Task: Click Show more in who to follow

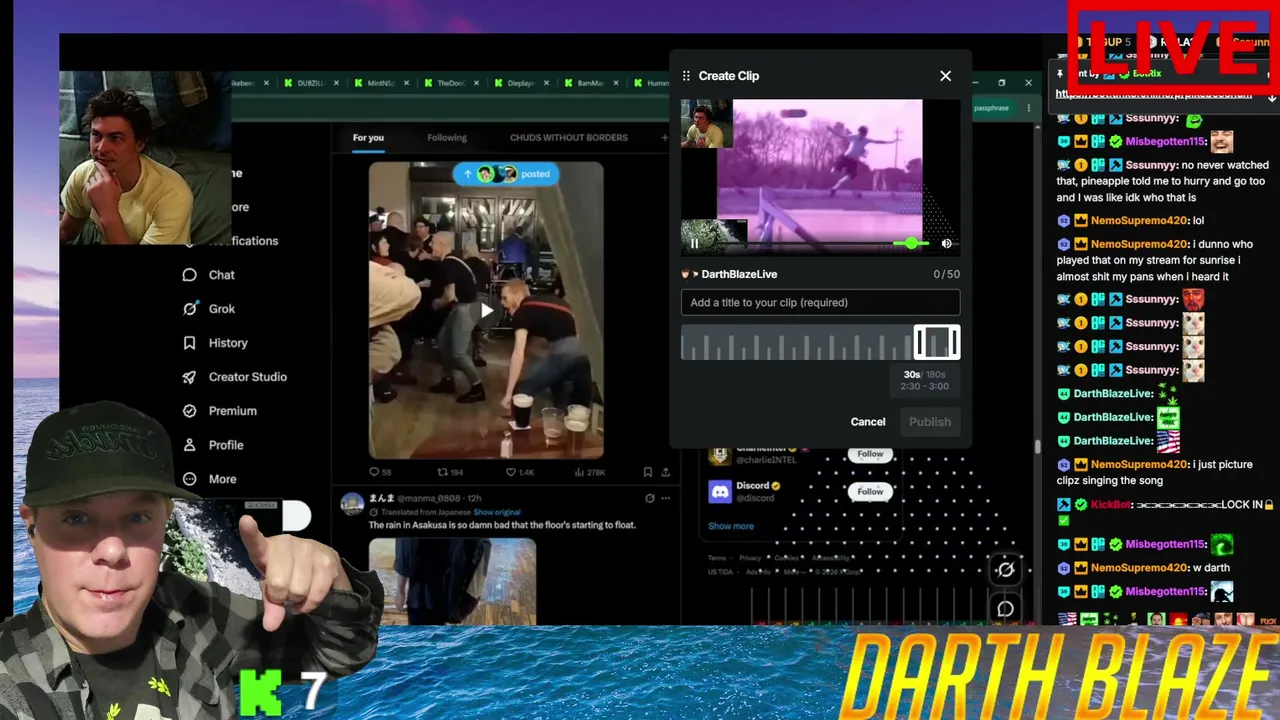Action: (x=731, y=526)
